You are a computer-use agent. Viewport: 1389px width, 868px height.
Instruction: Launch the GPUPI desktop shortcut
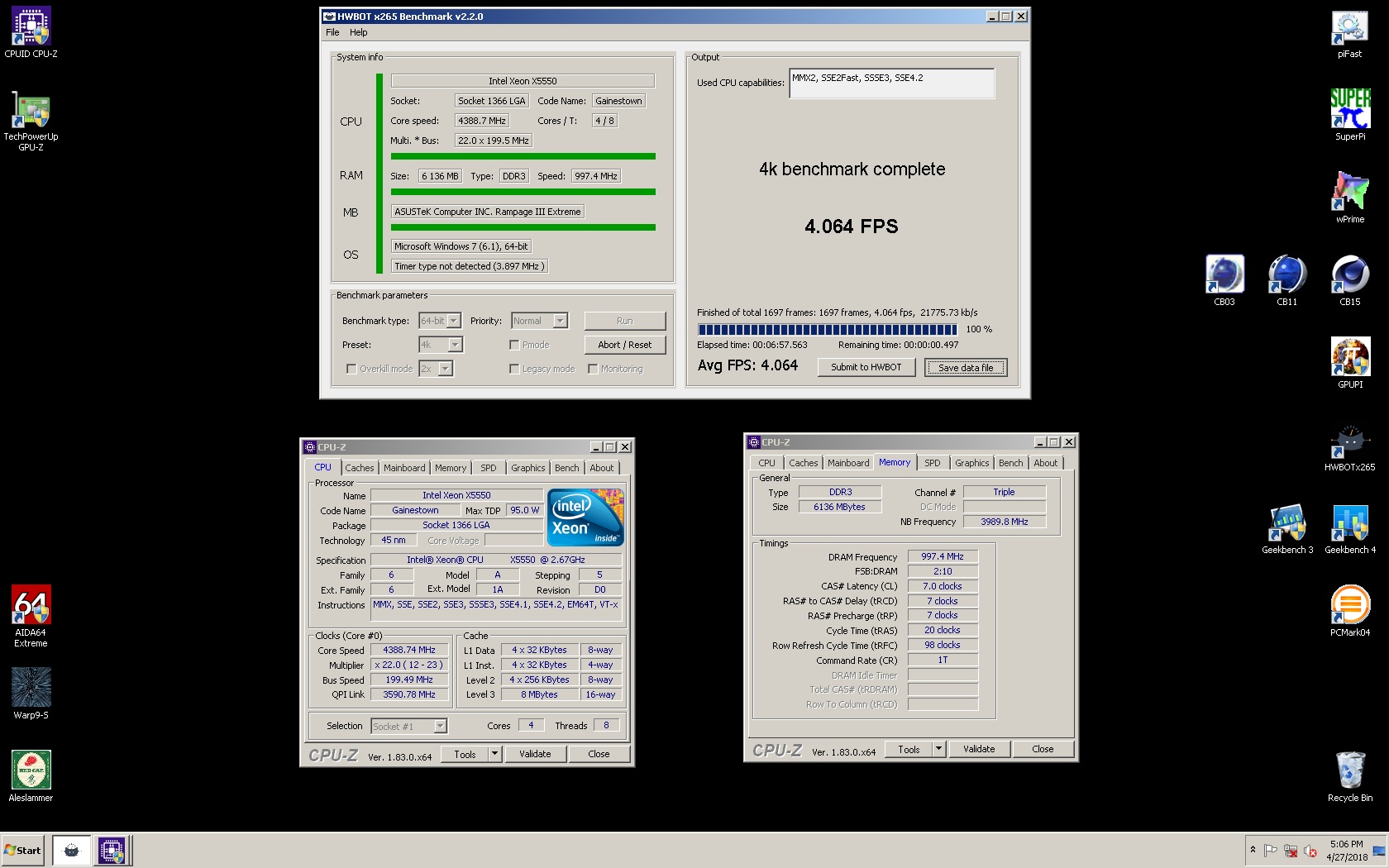(1349, 363)
